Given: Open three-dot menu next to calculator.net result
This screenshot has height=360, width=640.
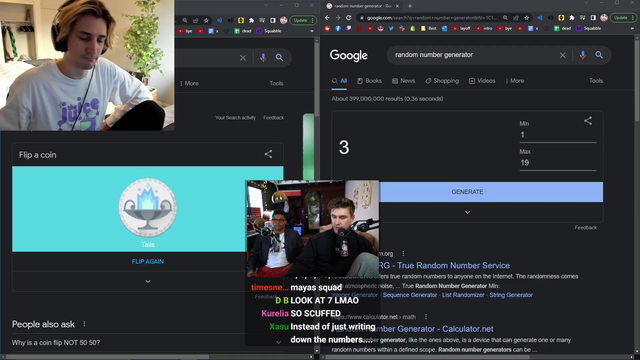Looking at the screenshot, I should click(426, 317).
